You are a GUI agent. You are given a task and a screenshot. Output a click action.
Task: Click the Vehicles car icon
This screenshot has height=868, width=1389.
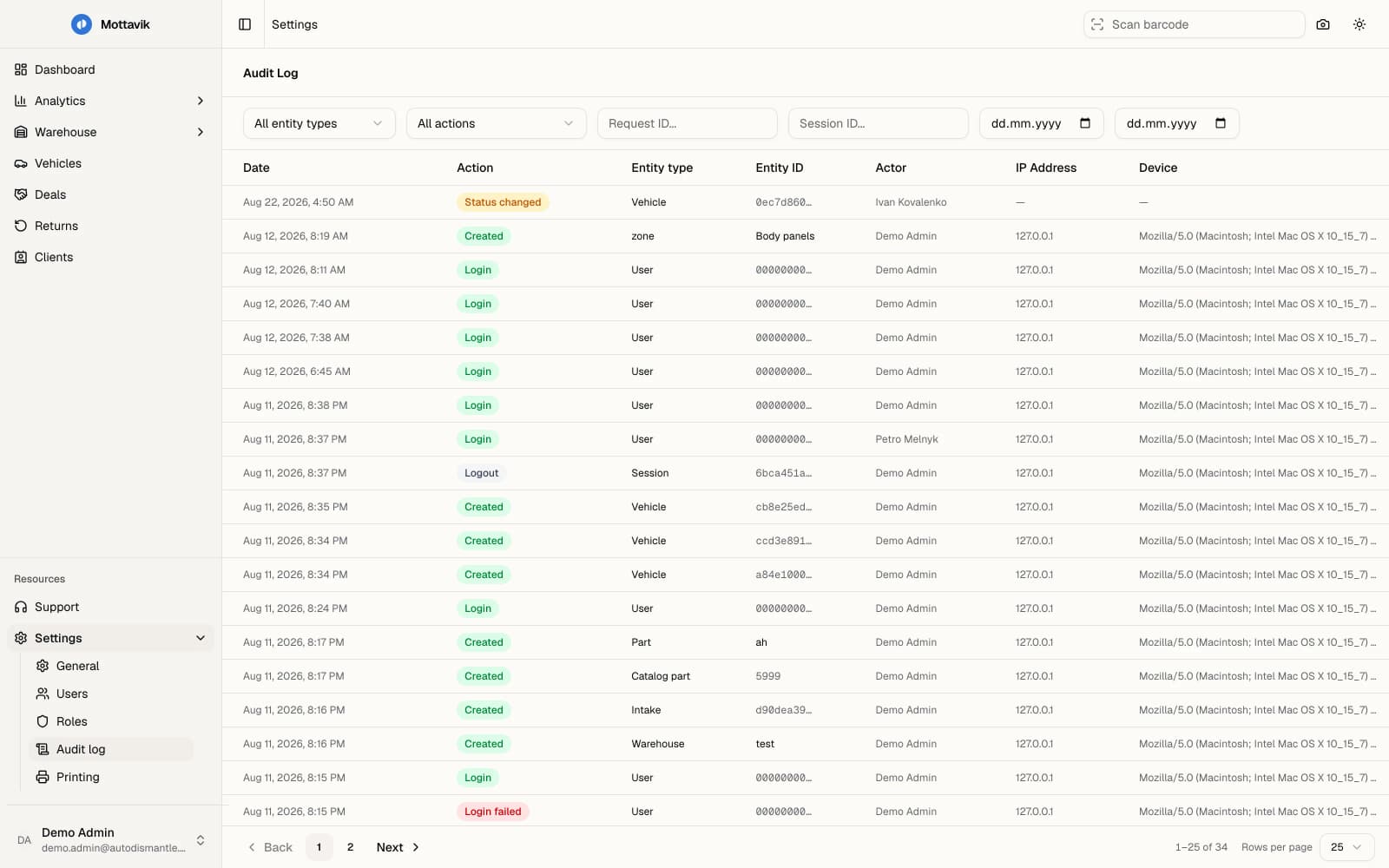(21, 163)
